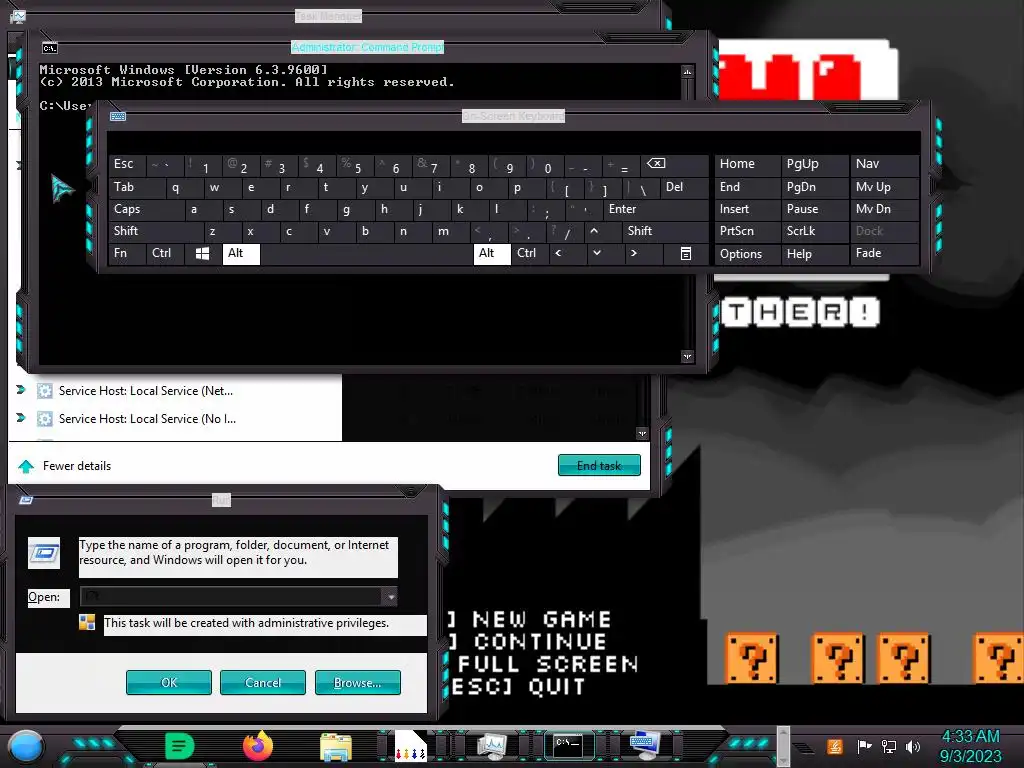Click the Help key on On-Screen Keyboard

[x=814, y=254]
